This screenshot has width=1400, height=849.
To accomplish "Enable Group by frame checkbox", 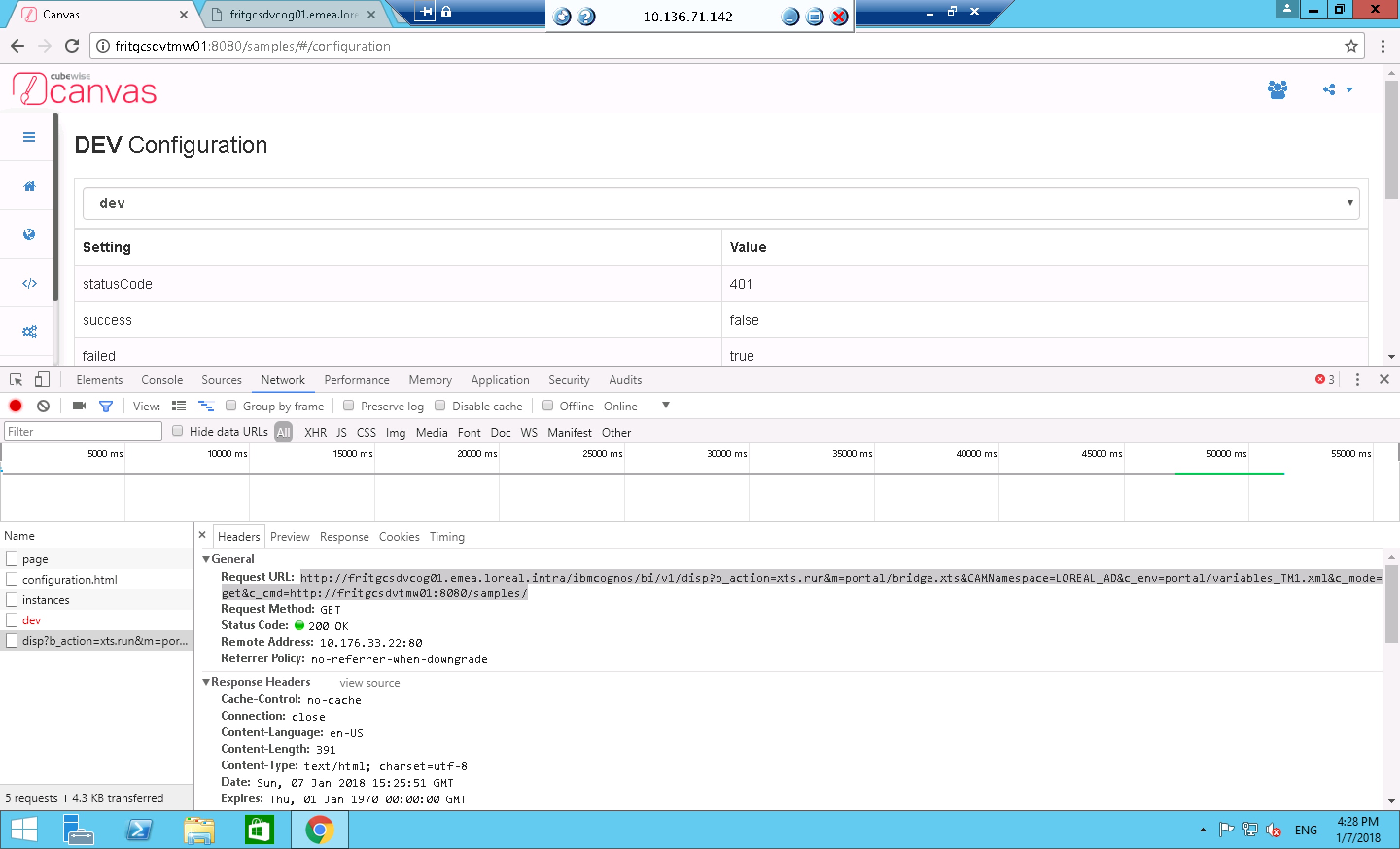I will click(x=231, y=405).
